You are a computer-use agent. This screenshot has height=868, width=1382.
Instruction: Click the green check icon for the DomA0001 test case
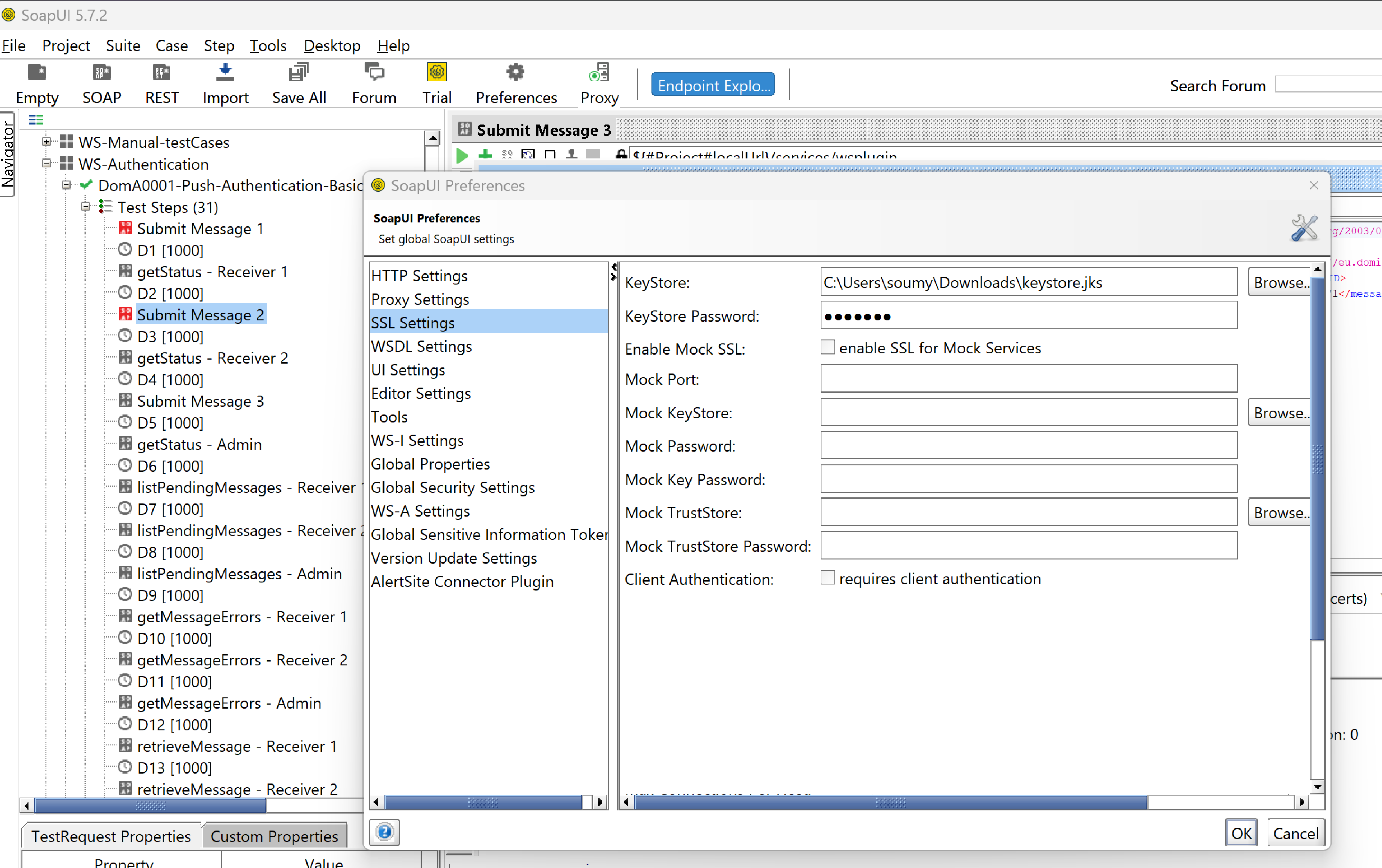click(x=86, y=185)
